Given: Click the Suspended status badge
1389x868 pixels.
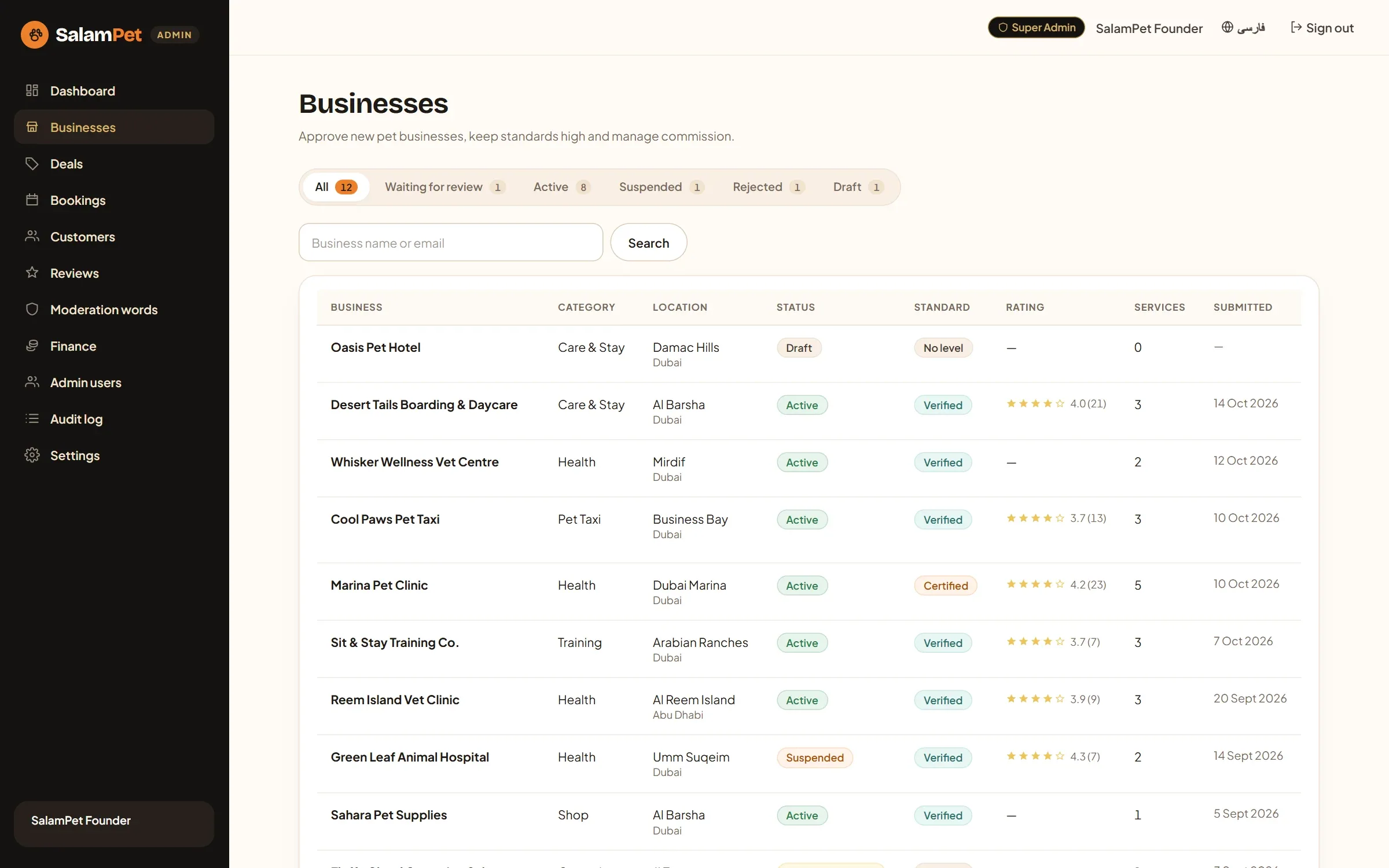Looking at the screenshot, I should 815,757.
